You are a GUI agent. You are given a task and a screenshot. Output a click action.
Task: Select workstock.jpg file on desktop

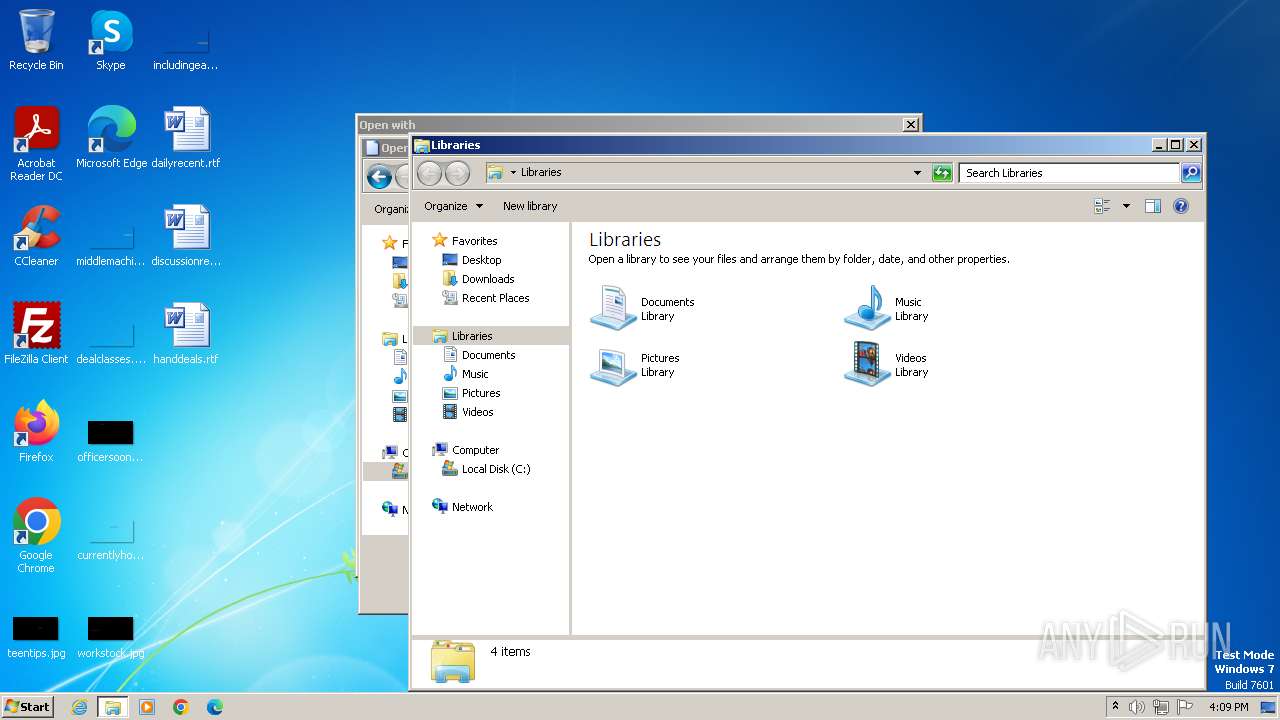click(x=111, y=637)
